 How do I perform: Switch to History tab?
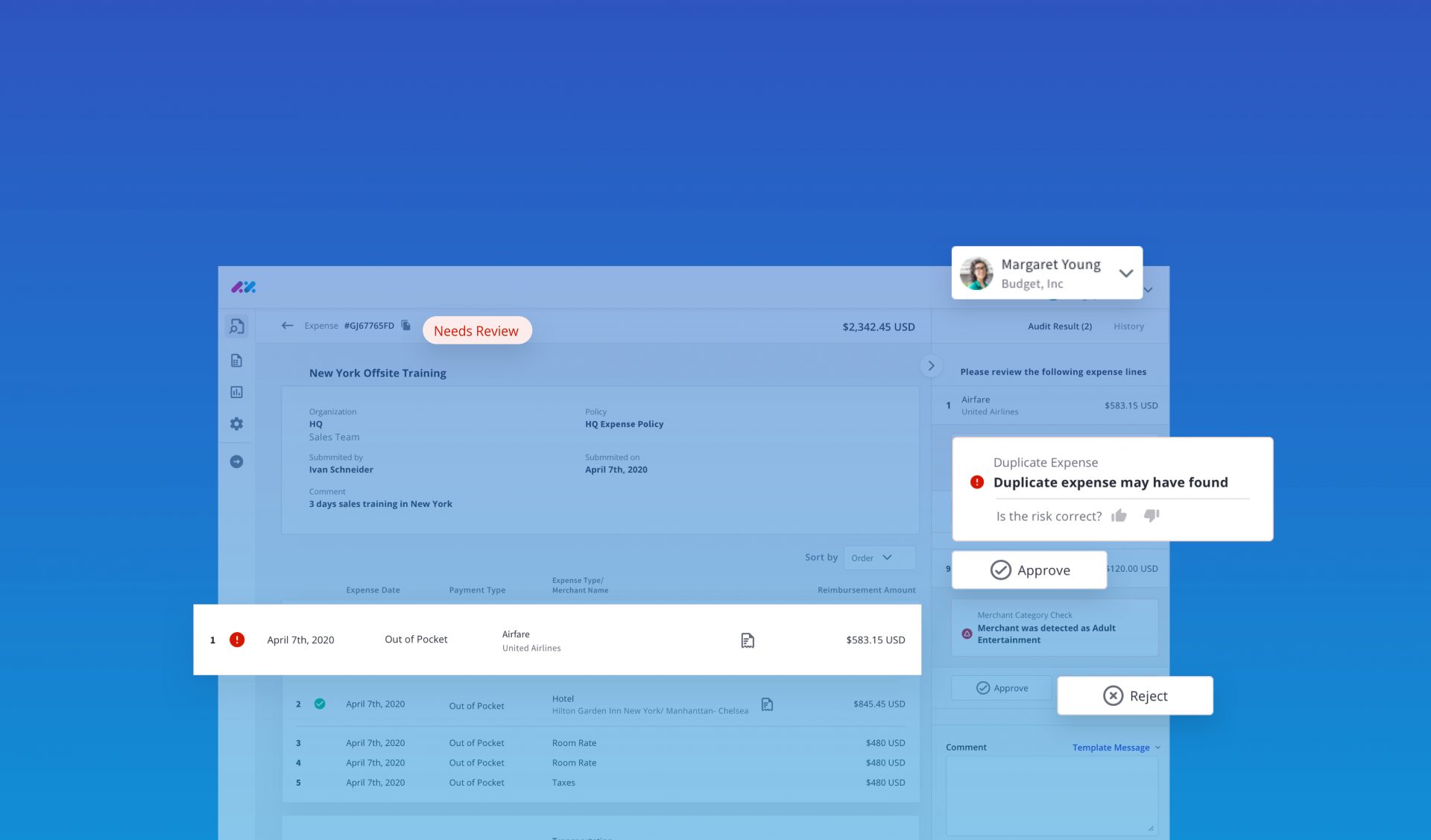click(x=1128, y=326)
